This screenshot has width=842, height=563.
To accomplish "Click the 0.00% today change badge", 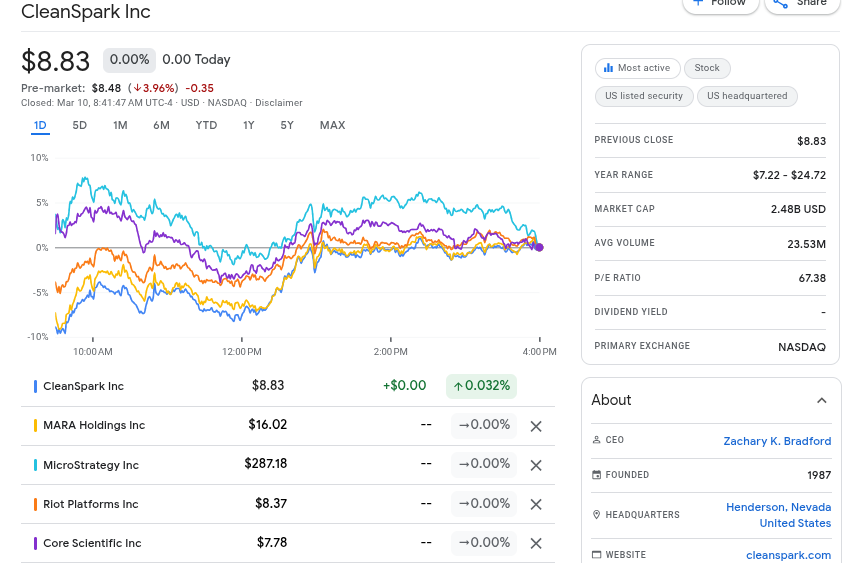I will coord(129,60).
